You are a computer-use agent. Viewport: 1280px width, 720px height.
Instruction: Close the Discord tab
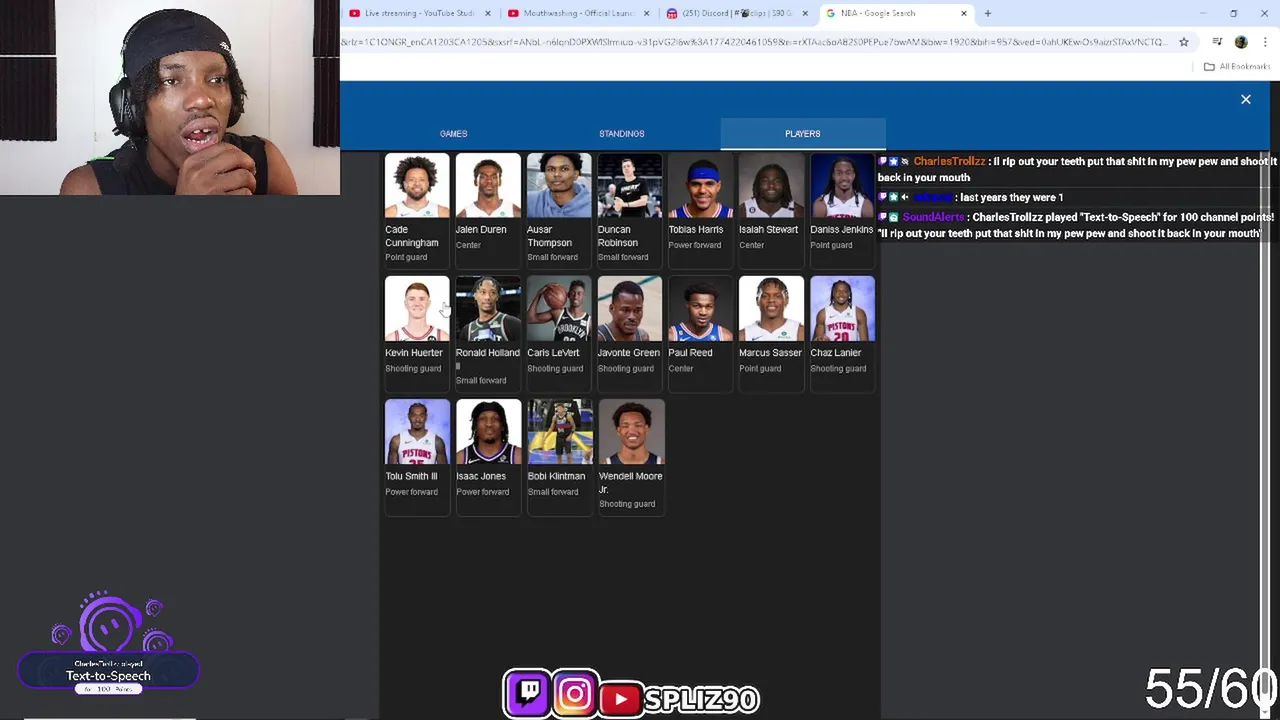(x=805, y=13)
